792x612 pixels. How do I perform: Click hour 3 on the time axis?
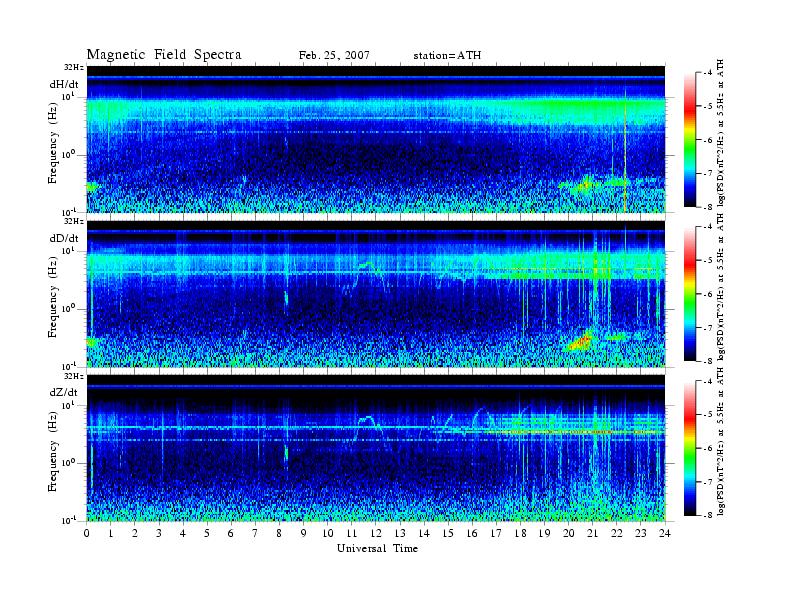159,534
